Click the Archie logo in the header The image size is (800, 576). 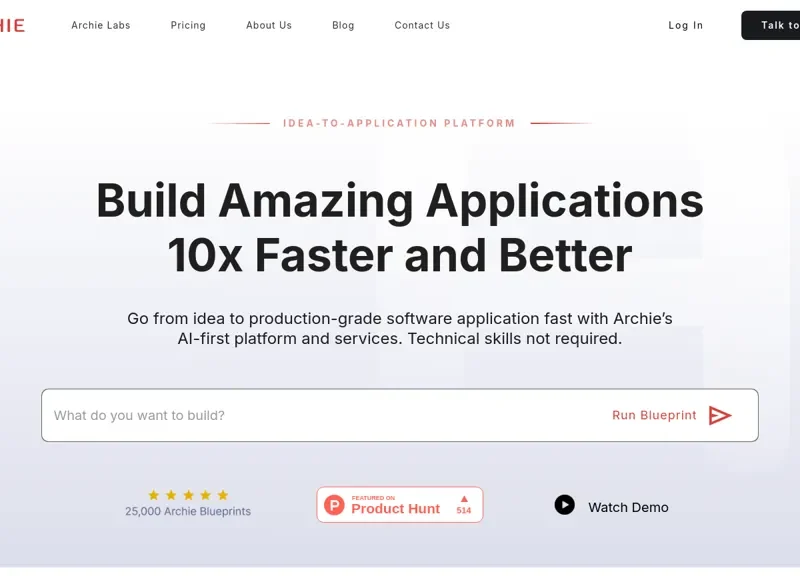click(x=12, y=25)
